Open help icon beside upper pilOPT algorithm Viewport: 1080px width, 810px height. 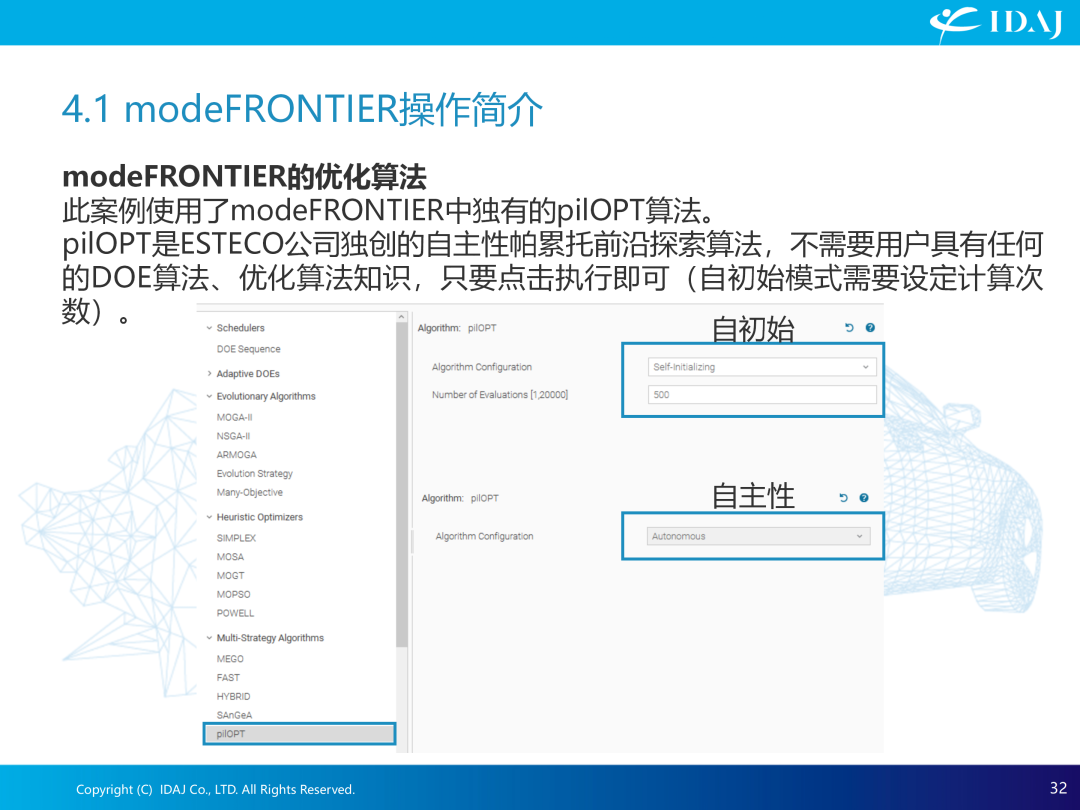tap(870, 328)
